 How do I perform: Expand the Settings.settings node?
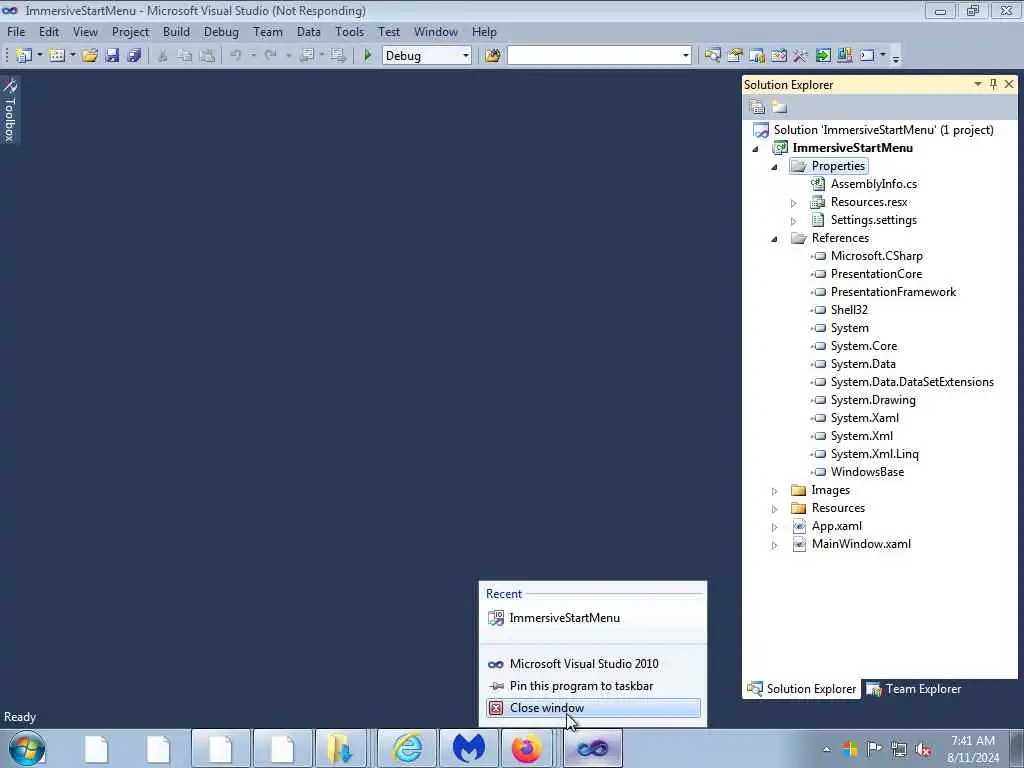coord(793,221)
